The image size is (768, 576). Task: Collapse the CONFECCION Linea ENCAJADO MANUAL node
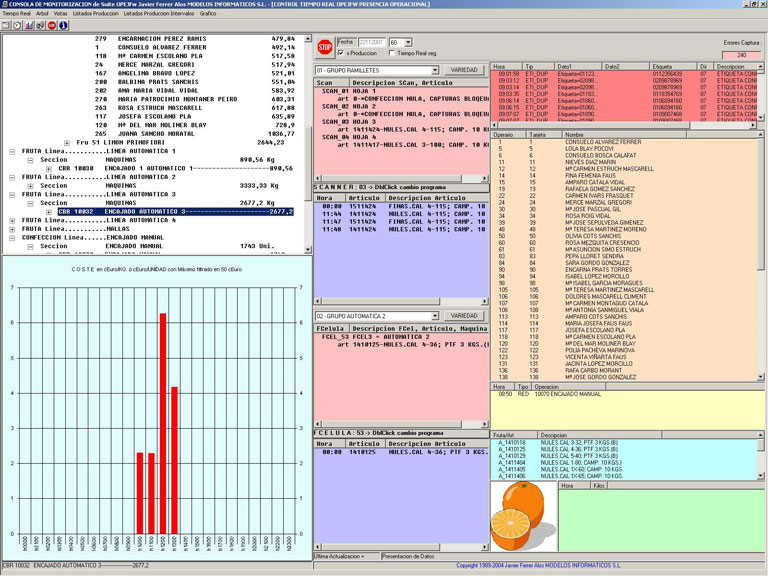(x=12, y=238)
